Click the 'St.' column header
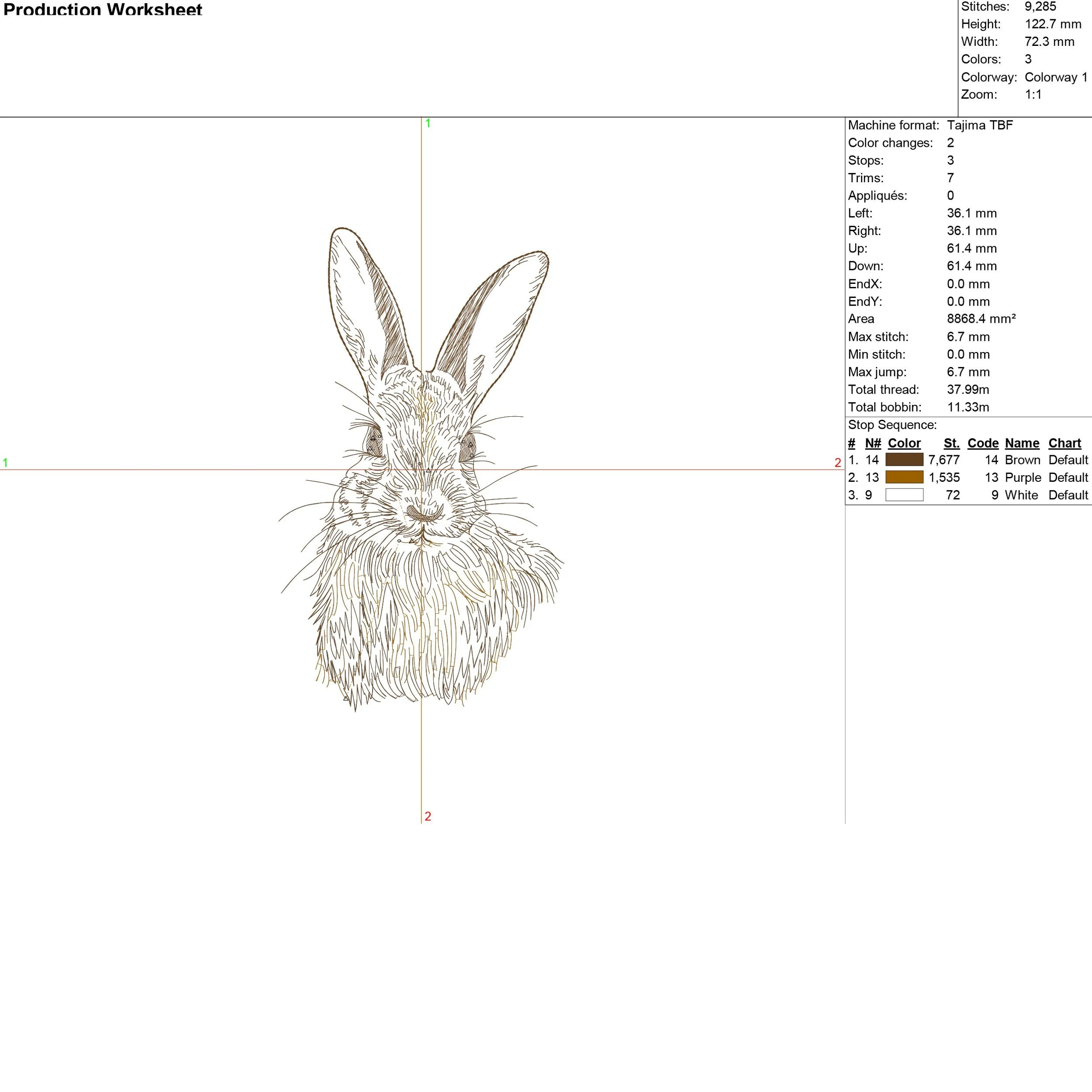The height and width of the screenshot is (1092, 1092). point(951,443)
